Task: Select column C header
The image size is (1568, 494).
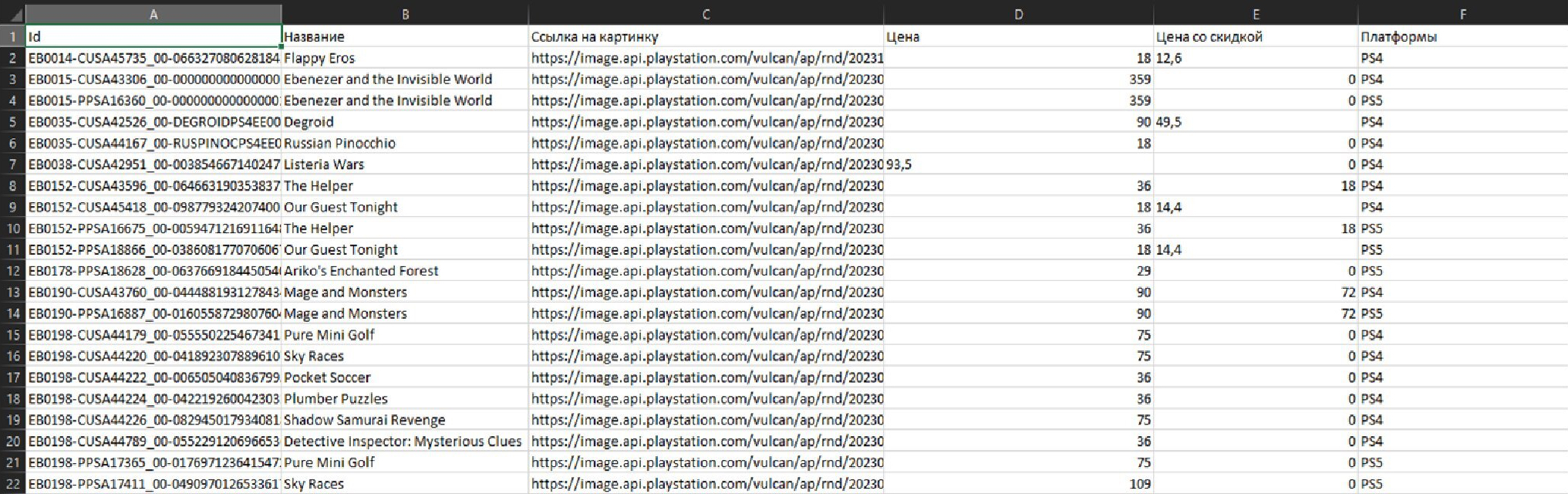Action: point(706,14)
